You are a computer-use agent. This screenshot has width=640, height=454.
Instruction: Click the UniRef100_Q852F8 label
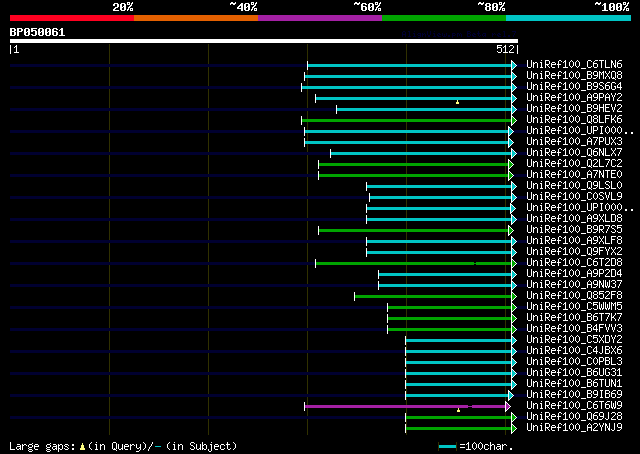point(574,296)
